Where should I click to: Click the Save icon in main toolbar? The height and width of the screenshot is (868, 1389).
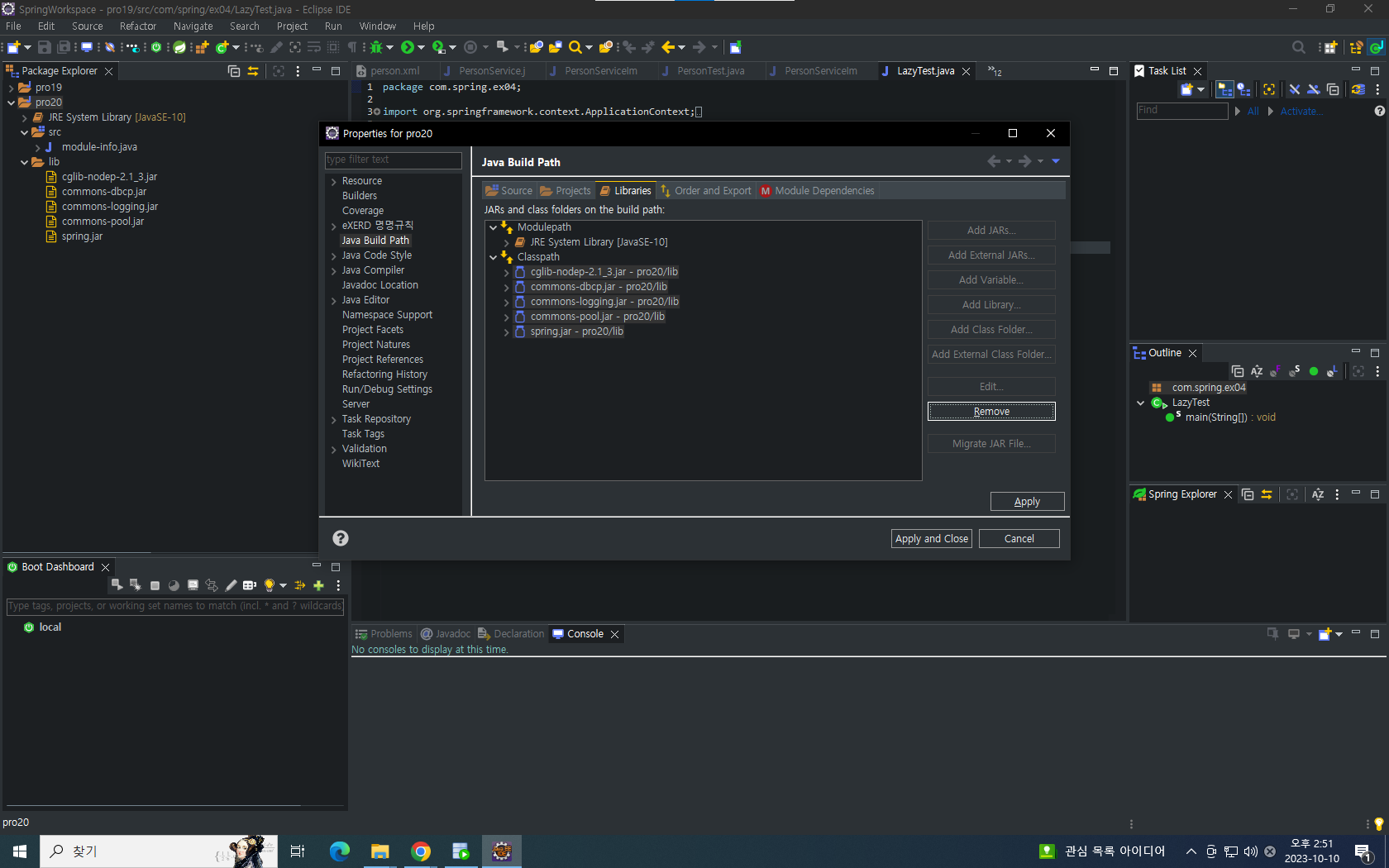(x=45, y=47)
